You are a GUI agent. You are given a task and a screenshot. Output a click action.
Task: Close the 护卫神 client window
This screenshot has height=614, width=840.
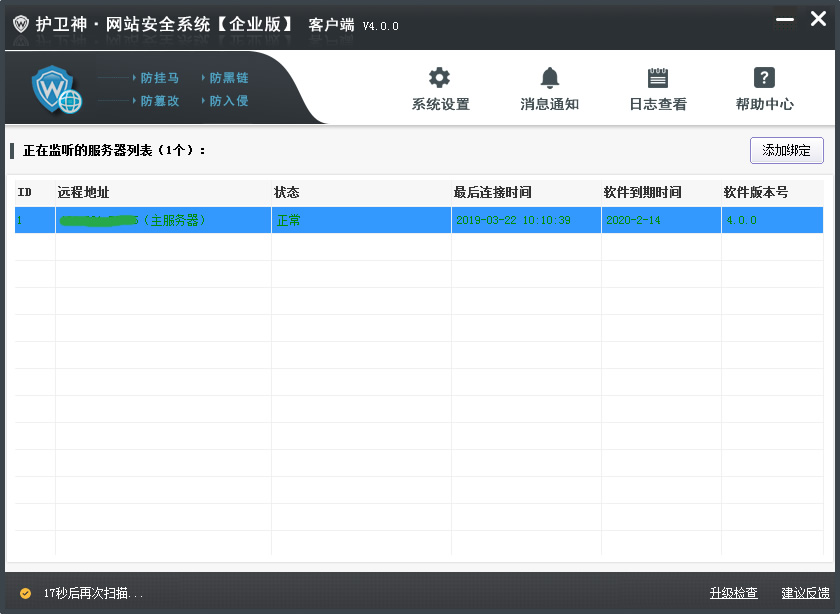[818, 19]
